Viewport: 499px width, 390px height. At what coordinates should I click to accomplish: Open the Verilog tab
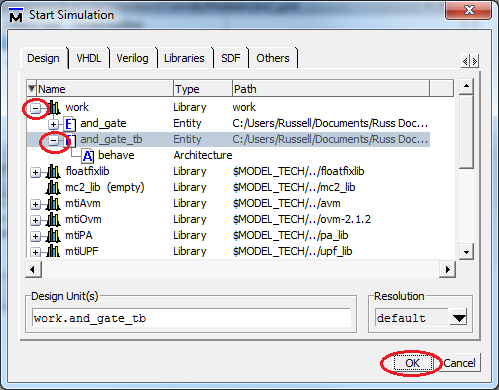(x=132, y=58)
